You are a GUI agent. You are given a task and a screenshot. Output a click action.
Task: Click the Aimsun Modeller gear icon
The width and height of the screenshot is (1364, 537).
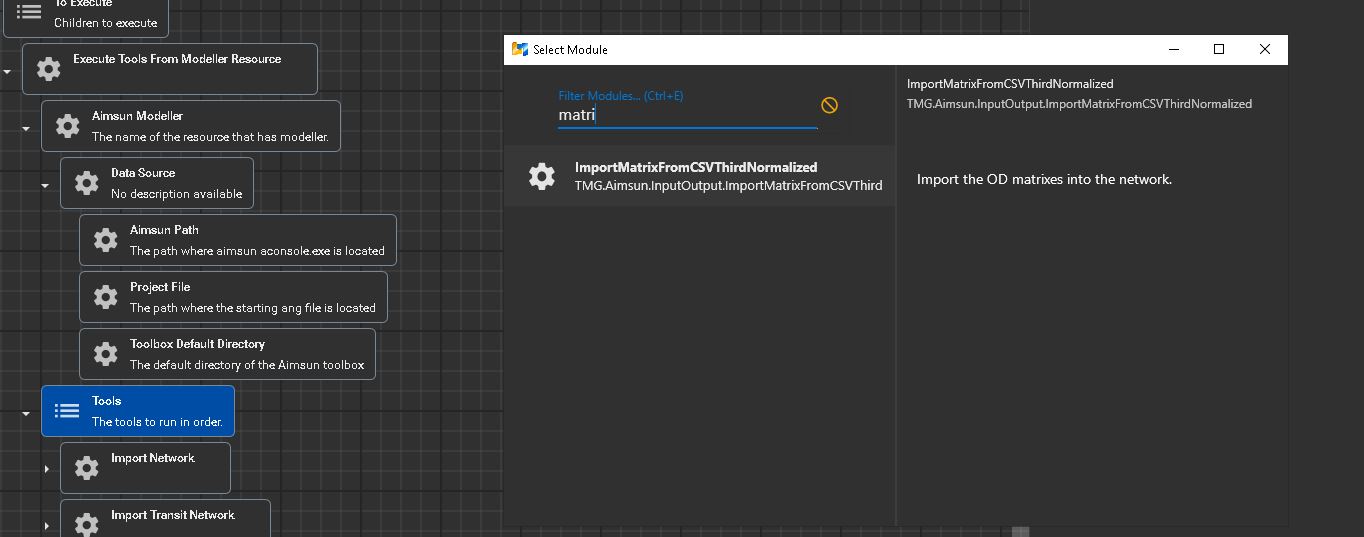(67, 126)
